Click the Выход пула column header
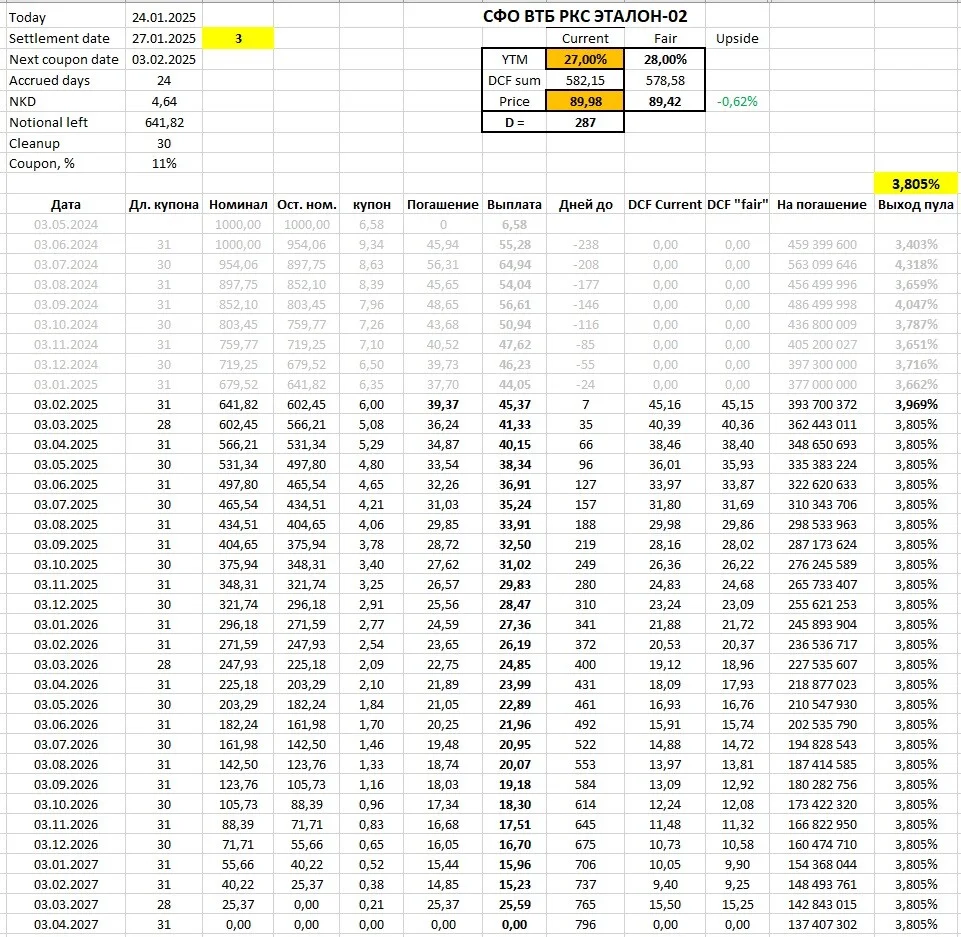This screenshot has width=961, height=937. tap(916, 205)
